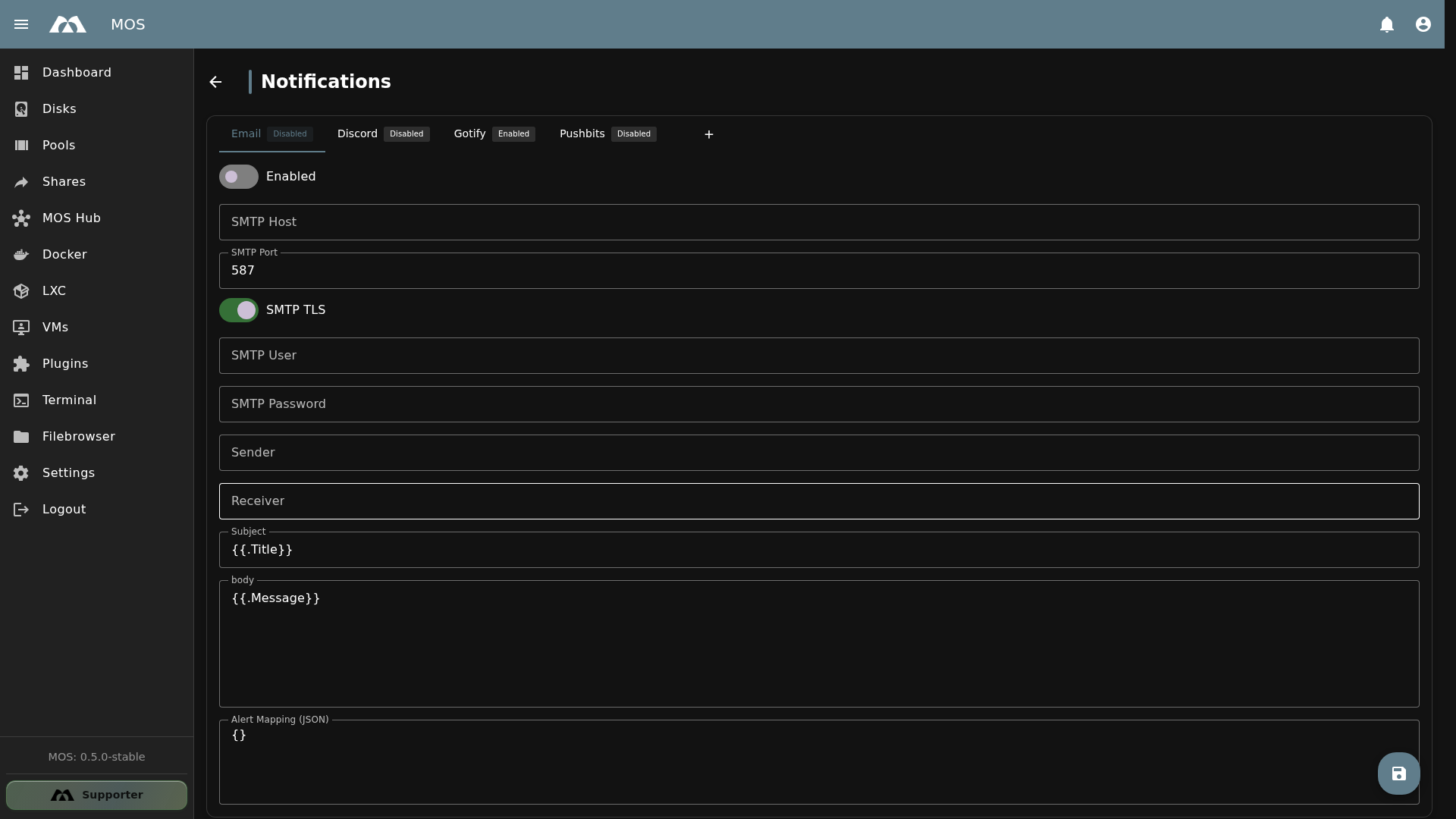Focus the Receiver field
Screen dimensions: 1456x819
[x=819, y=501]
